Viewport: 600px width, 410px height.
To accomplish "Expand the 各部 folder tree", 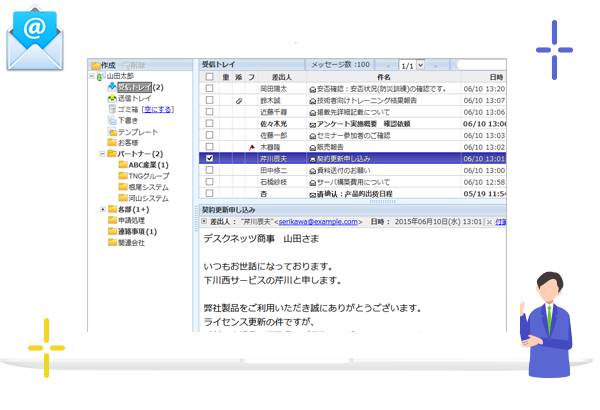I will point(101,209).
